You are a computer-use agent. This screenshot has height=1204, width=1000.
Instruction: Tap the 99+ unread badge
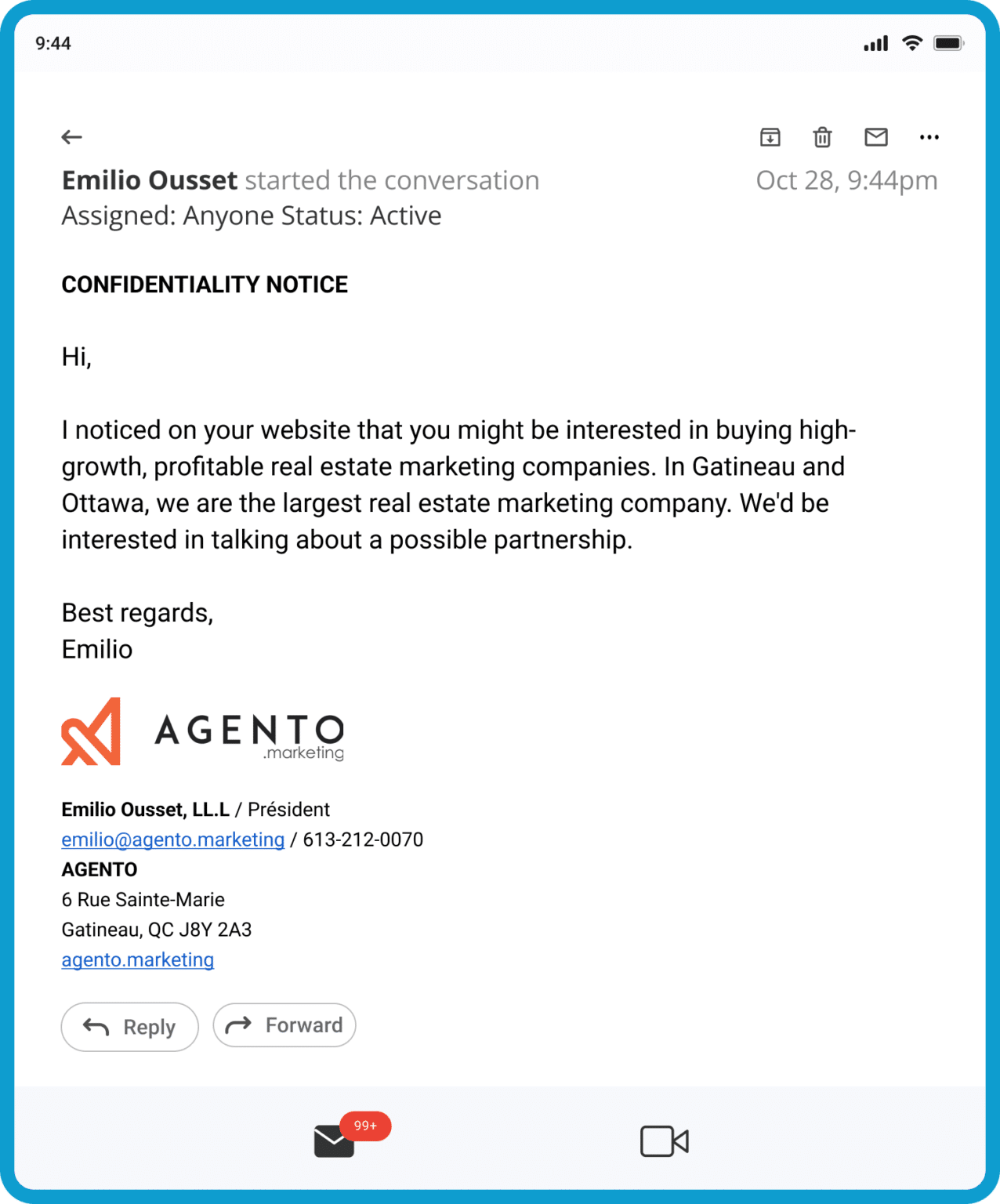tap(365, 1126)
